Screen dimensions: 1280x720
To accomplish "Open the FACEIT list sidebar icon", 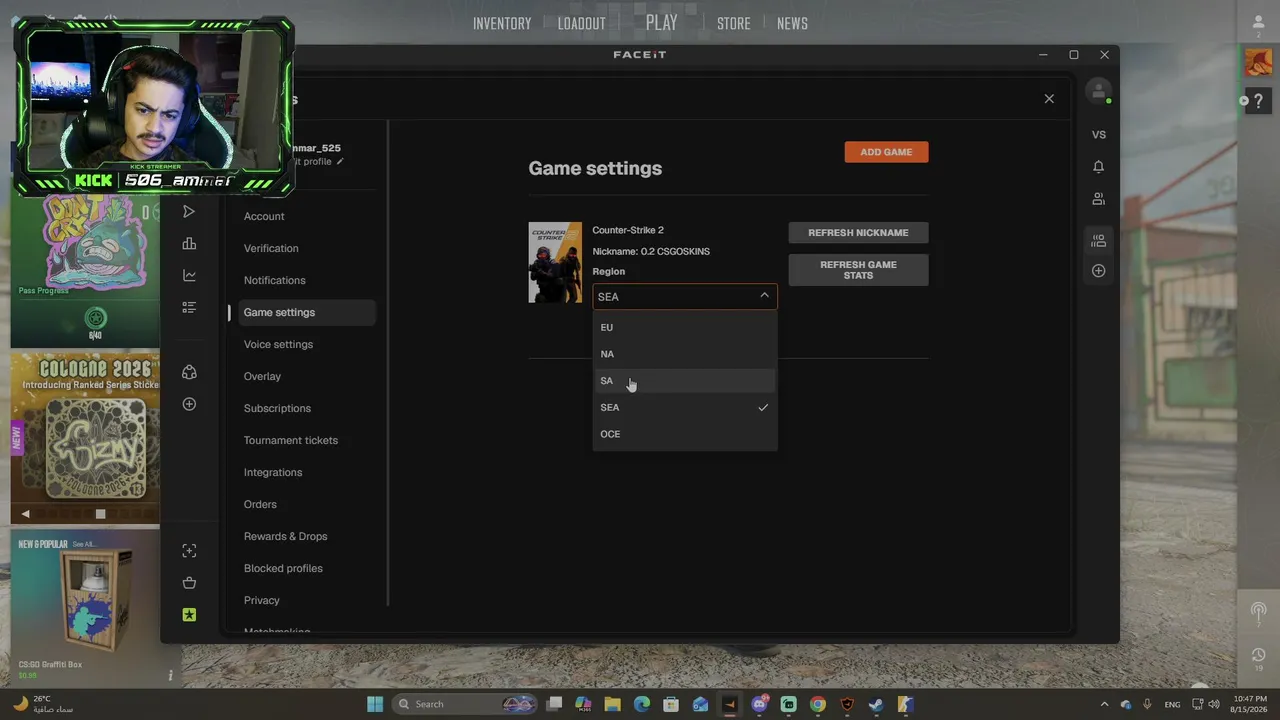I will click(189, 308).
